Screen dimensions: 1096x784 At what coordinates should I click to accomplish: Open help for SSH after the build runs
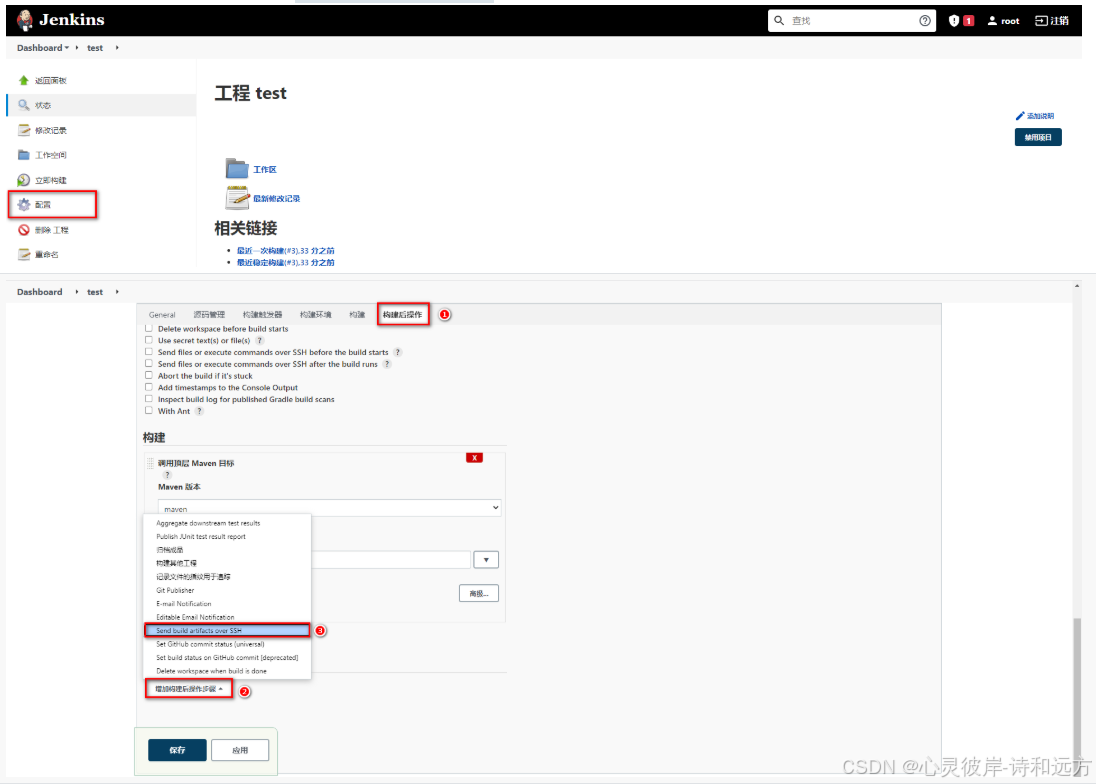tap(387, 364)
